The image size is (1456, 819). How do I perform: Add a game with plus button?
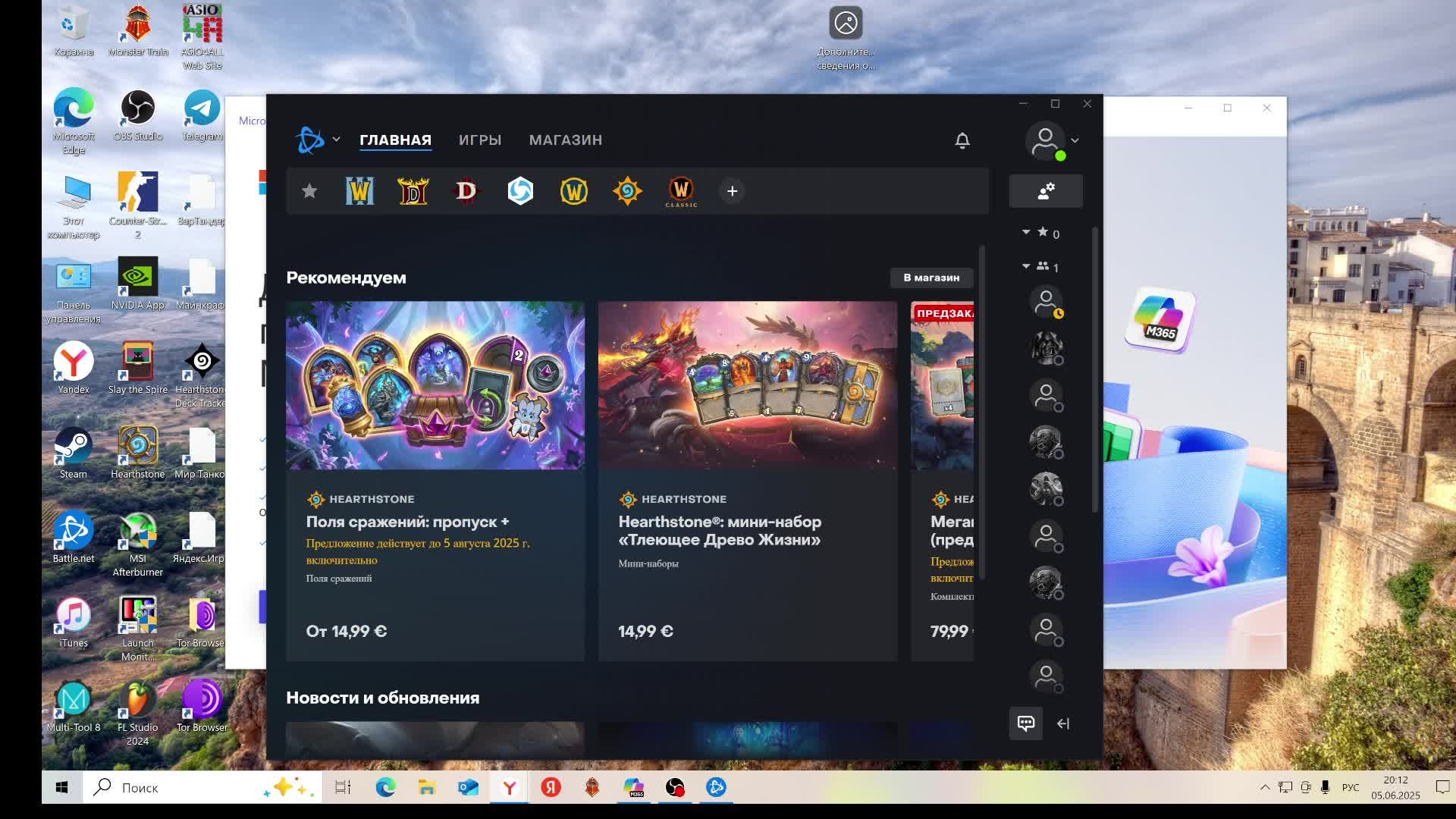coord(732,191)
